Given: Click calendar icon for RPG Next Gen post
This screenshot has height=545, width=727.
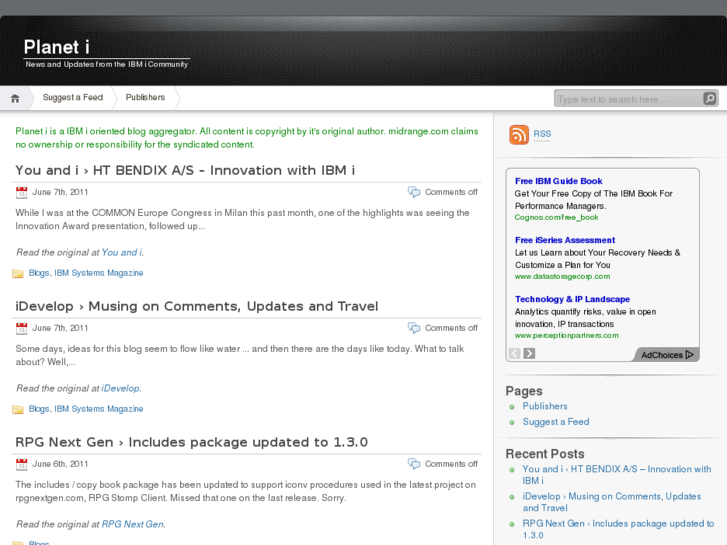Looking at the screenshot, I should 21,464.
